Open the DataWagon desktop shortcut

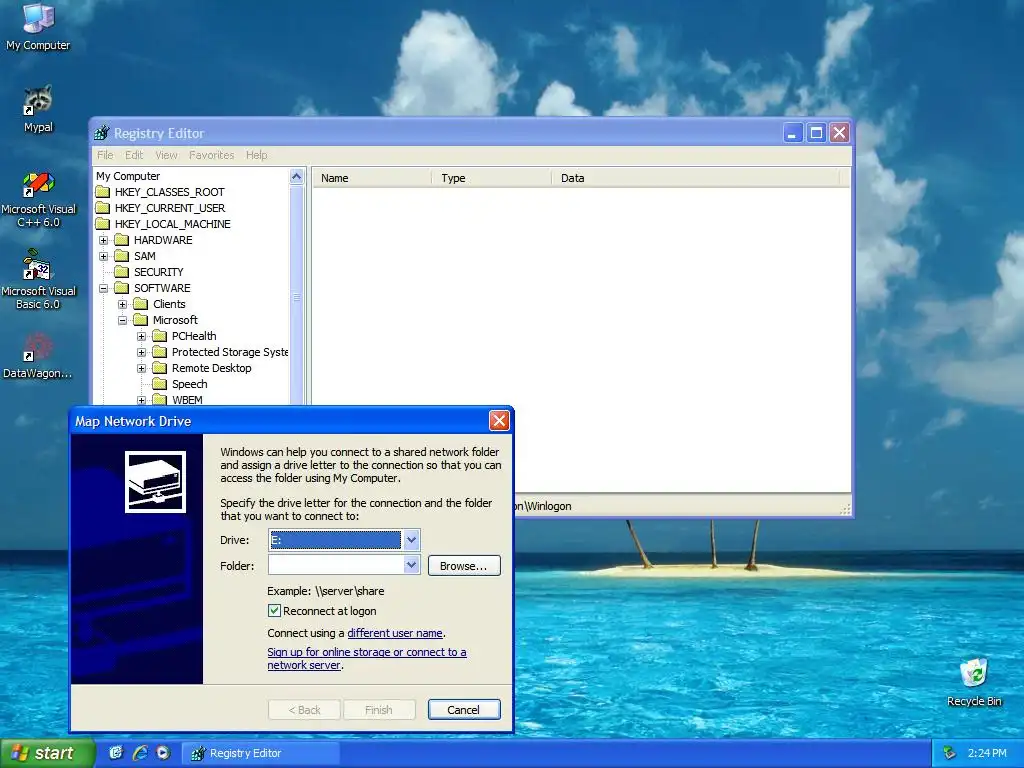coord(38,357)
